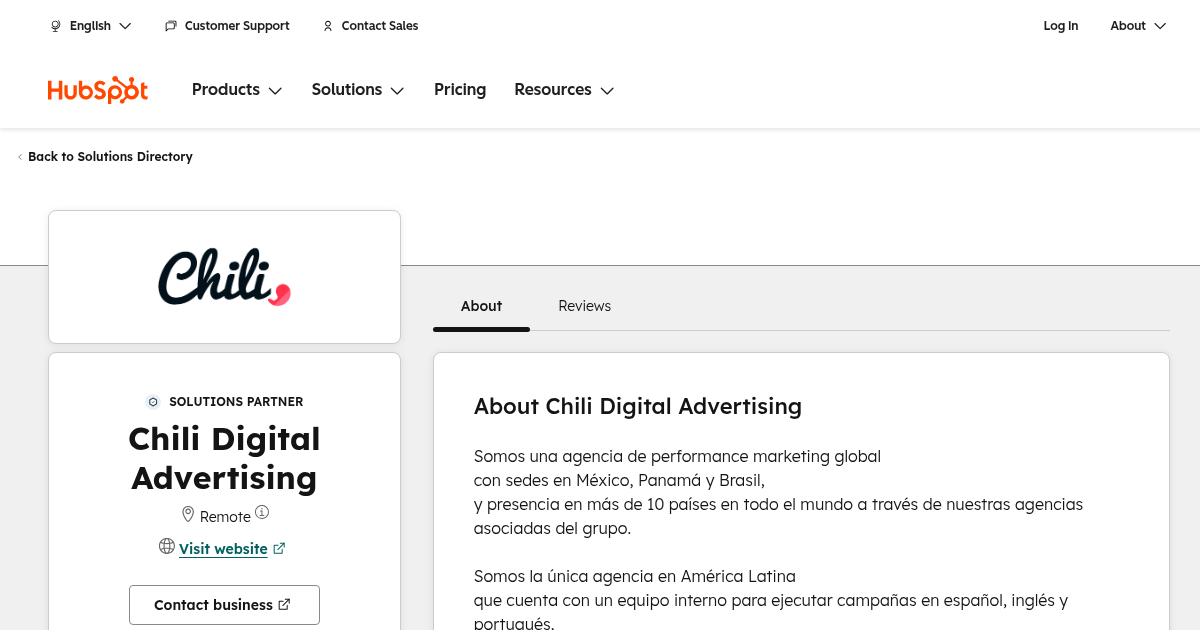This screenshot has height=630, width=1200.
Task: Expand the Products menu
Action: (237, 90)
